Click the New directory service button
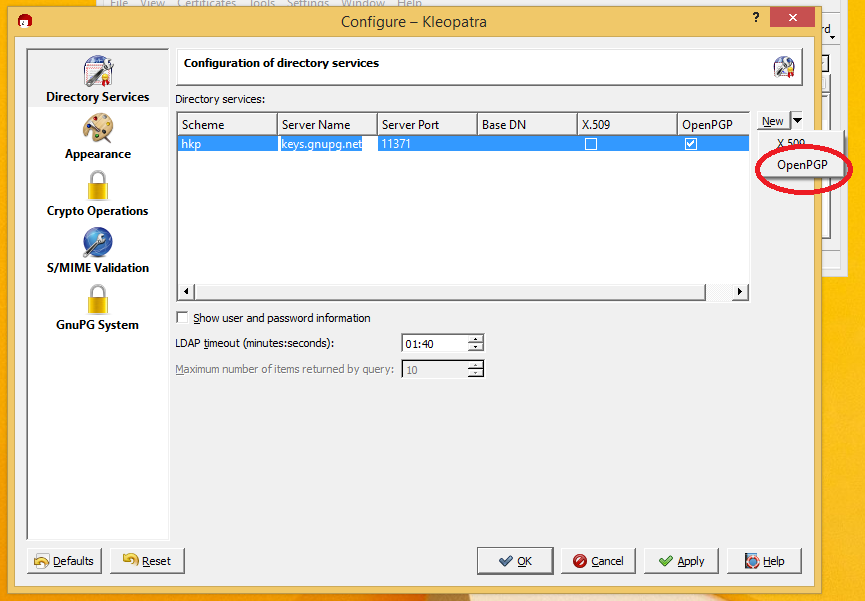Screen dimensions: 865x601 pyautogui.click(x=773, y=121)
